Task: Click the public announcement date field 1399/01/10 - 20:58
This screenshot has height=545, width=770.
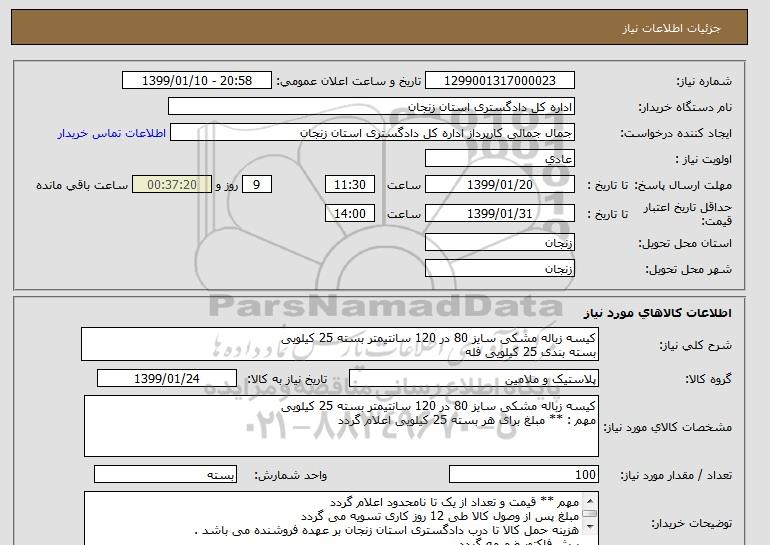Action: [196, 81]
